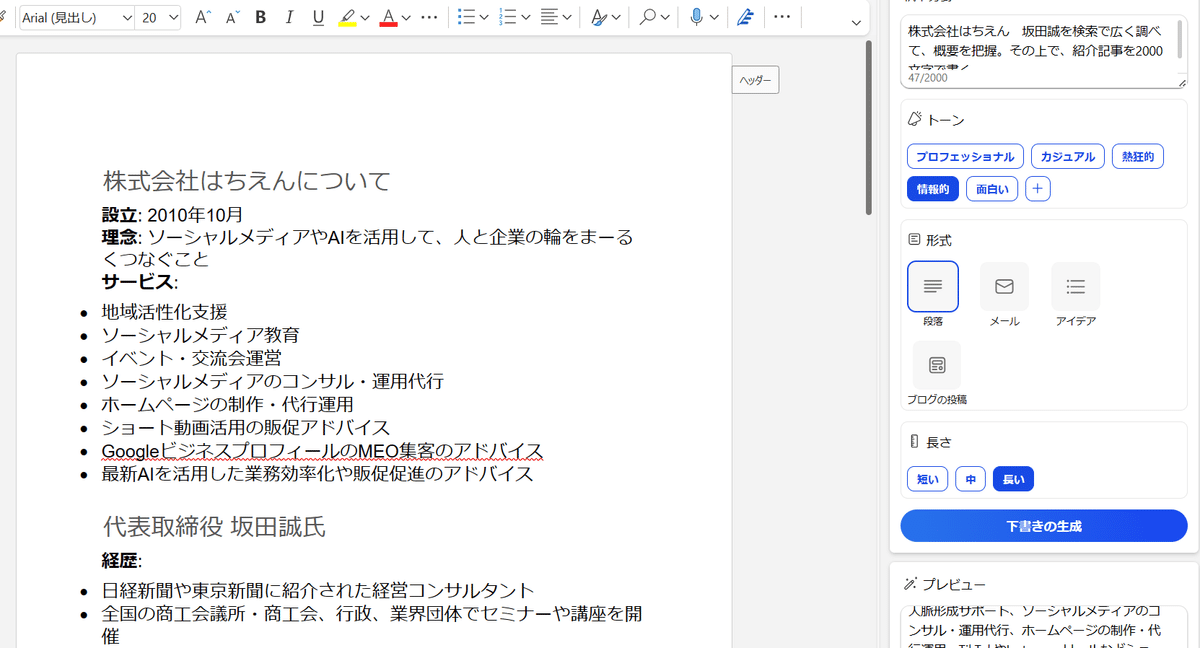Choose the ブログの投稿 format icon

tap(937, 365)
